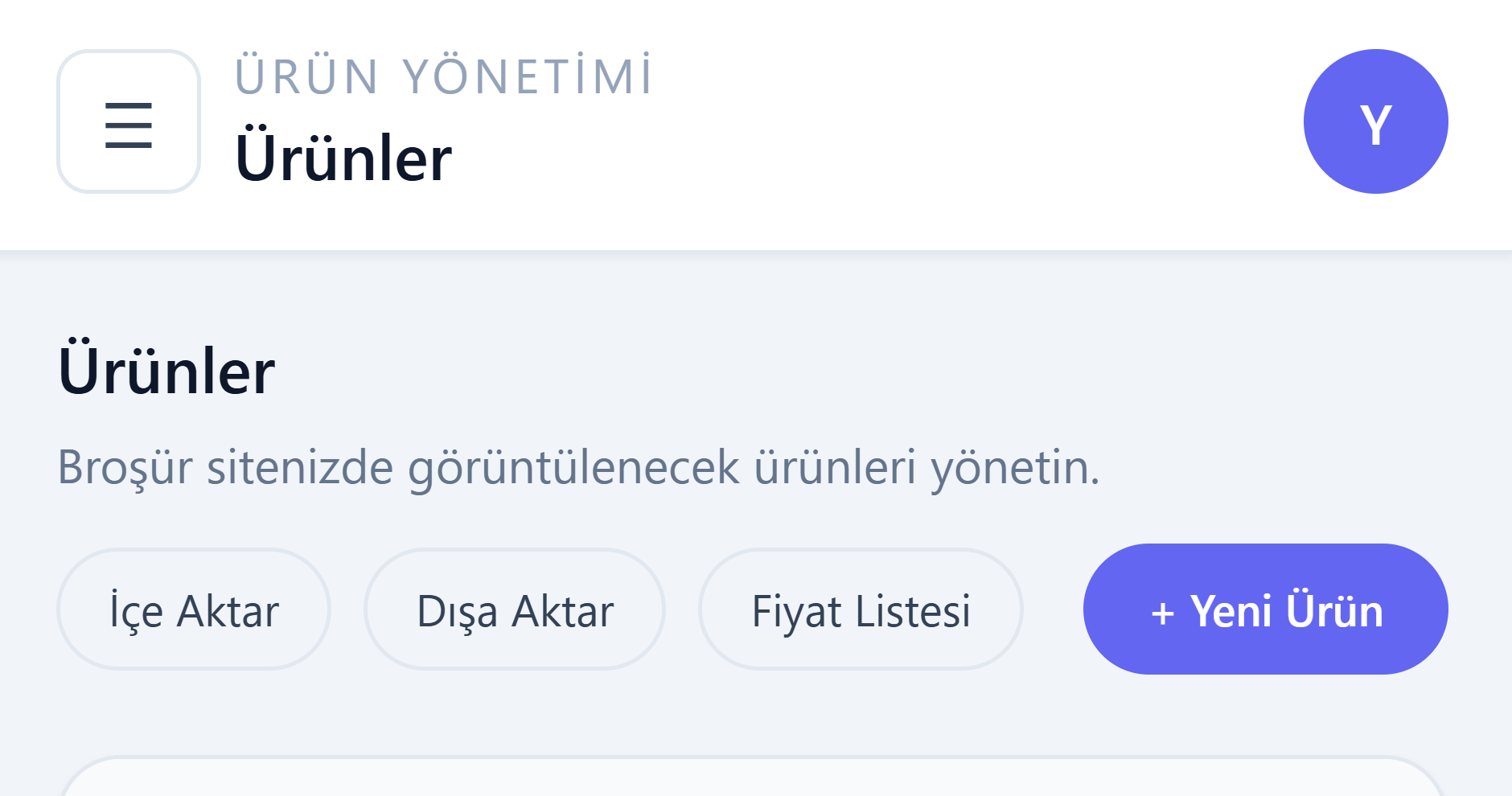Click the word Listesi in Fiyat Listesi
1512x796 pixels.
click(x=913, y=611)
